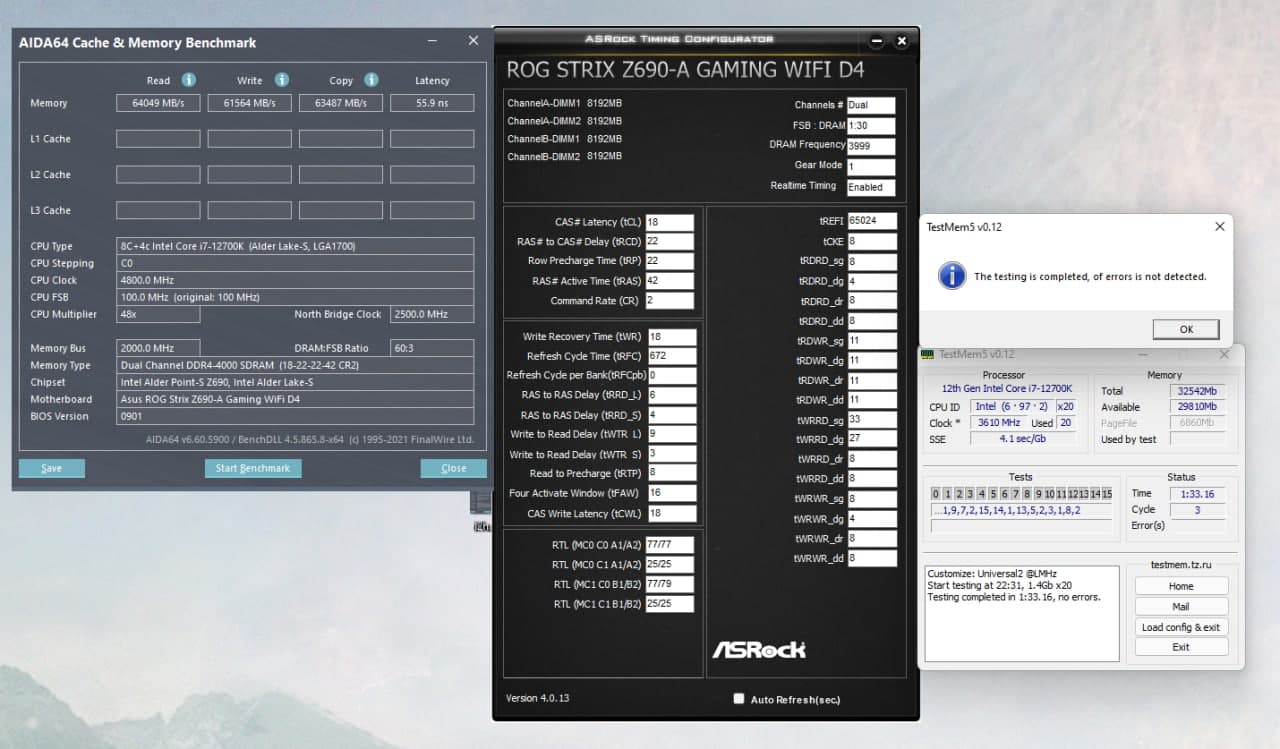Select the Read to Precharge (tRTP) field

(672, 474)
